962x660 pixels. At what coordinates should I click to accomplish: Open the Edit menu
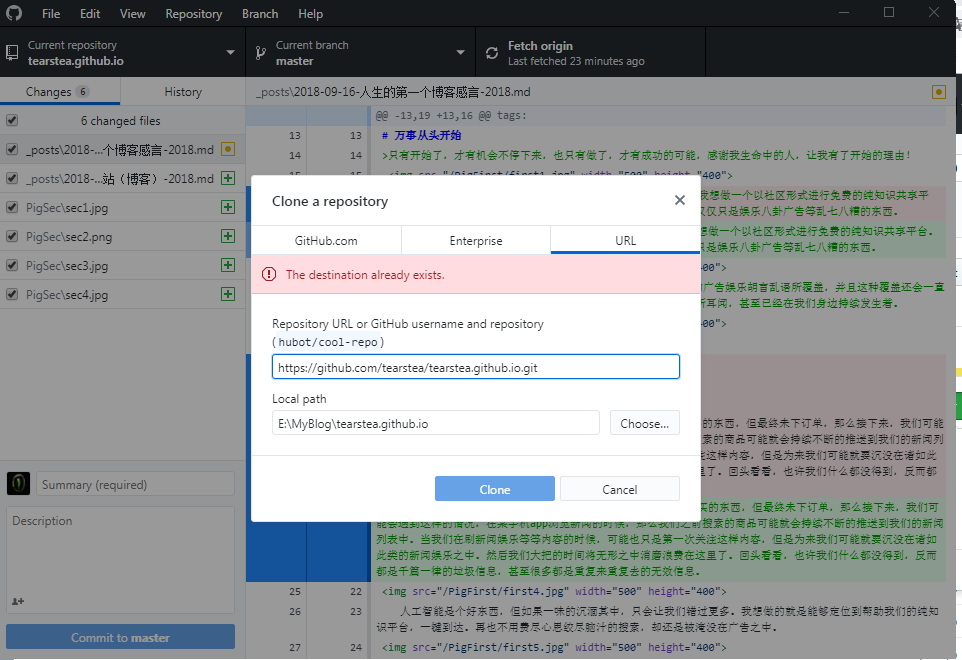pyautogui.click(x=90, y=13)
